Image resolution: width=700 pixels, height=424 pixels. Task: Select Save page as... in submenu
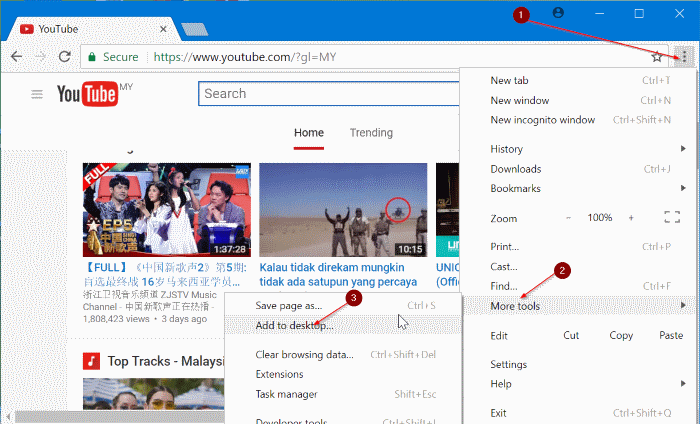(x=343, y=306)
